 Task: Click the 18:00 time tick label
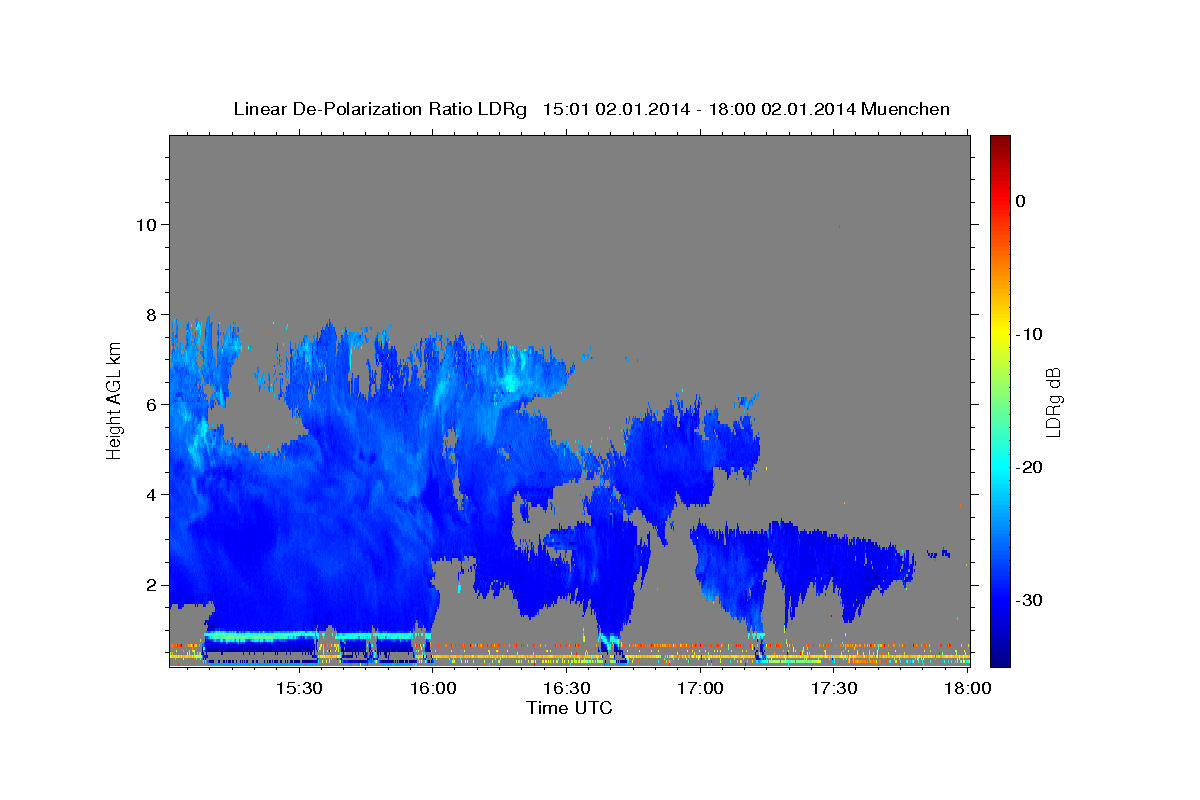[x=967, y=688]
